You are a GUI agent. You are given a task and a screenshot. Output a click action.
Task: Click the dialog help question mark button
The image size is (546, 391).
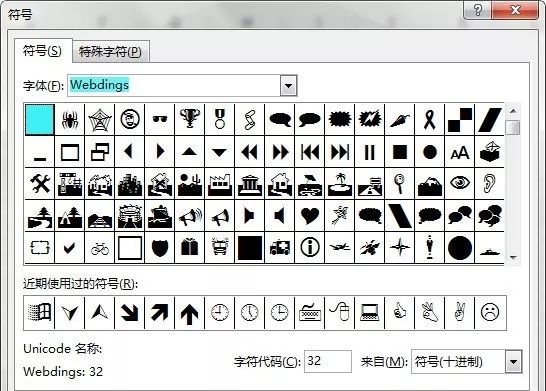tap(477, 10)
